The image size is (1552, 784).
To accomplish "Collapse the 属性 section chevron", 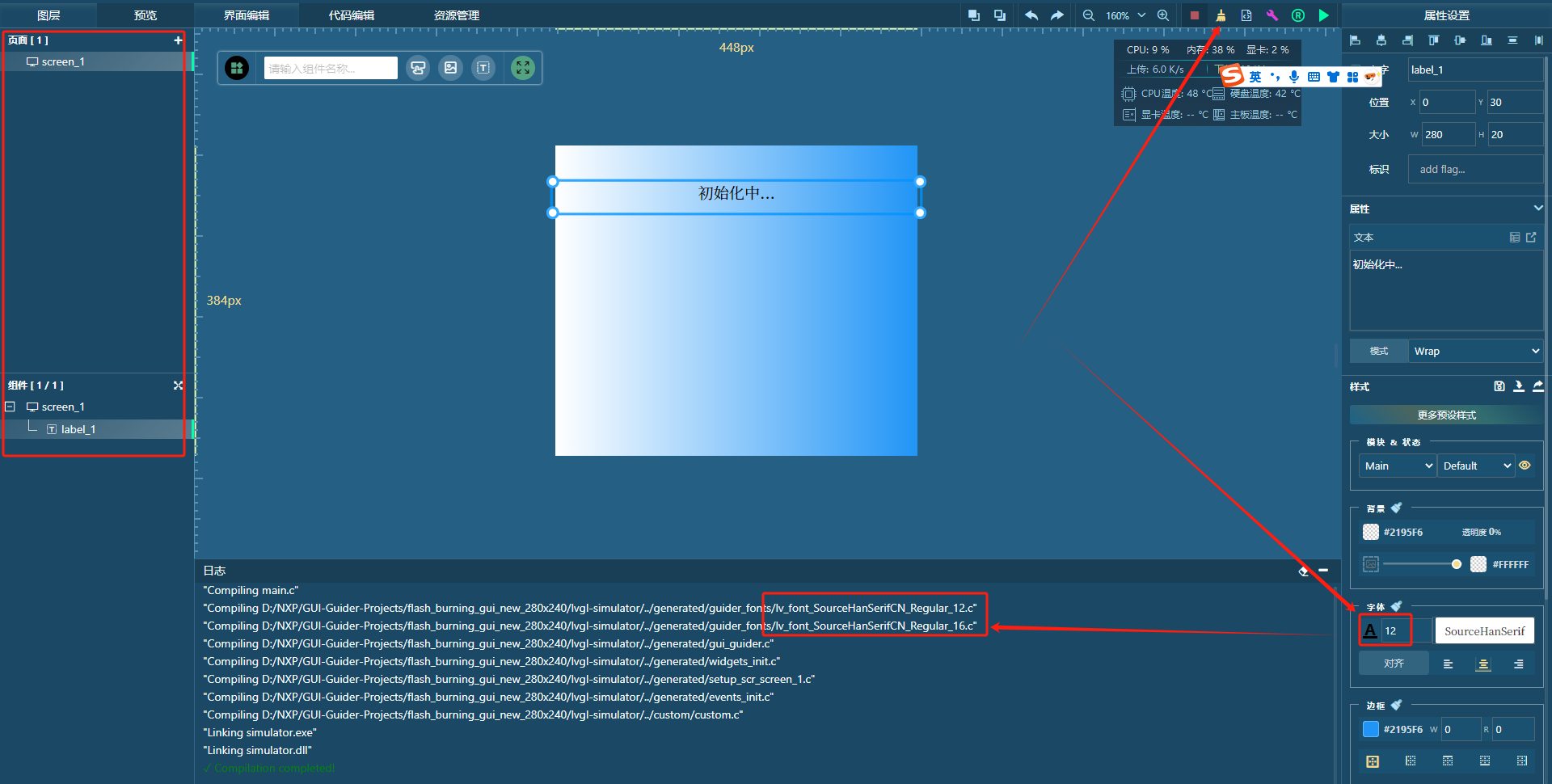I will pyautogui.click(x=1538, y=209).
